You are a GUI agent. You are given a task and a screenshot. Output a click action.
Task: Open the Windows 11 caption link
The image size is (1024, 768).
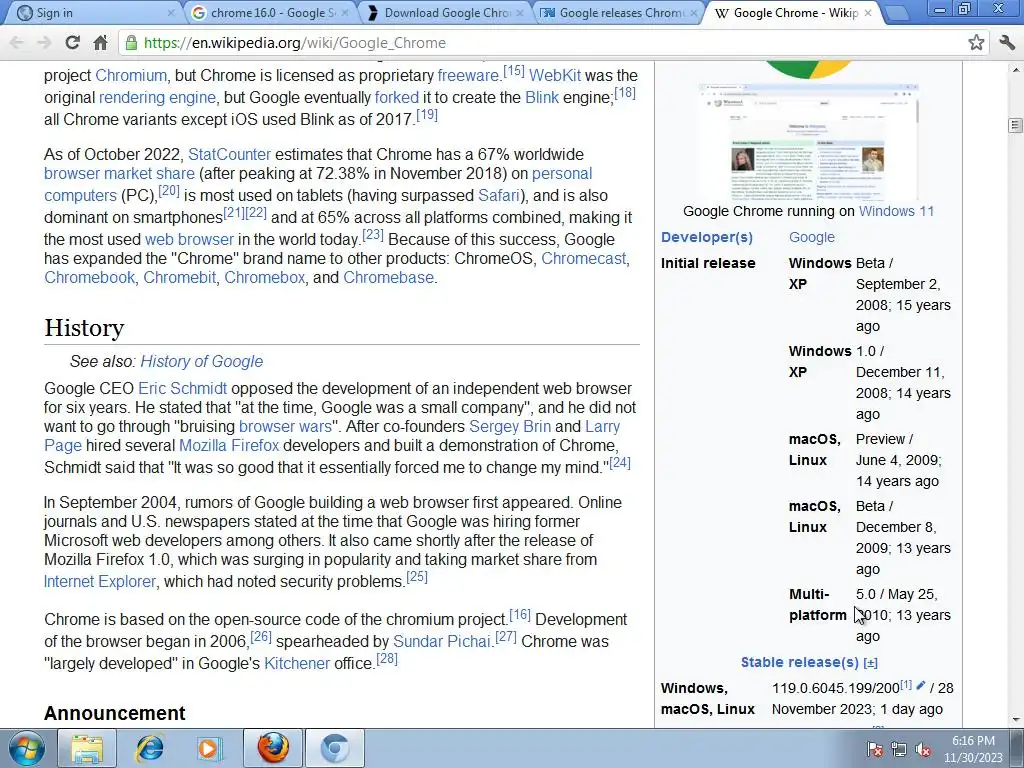click(896, 212)
